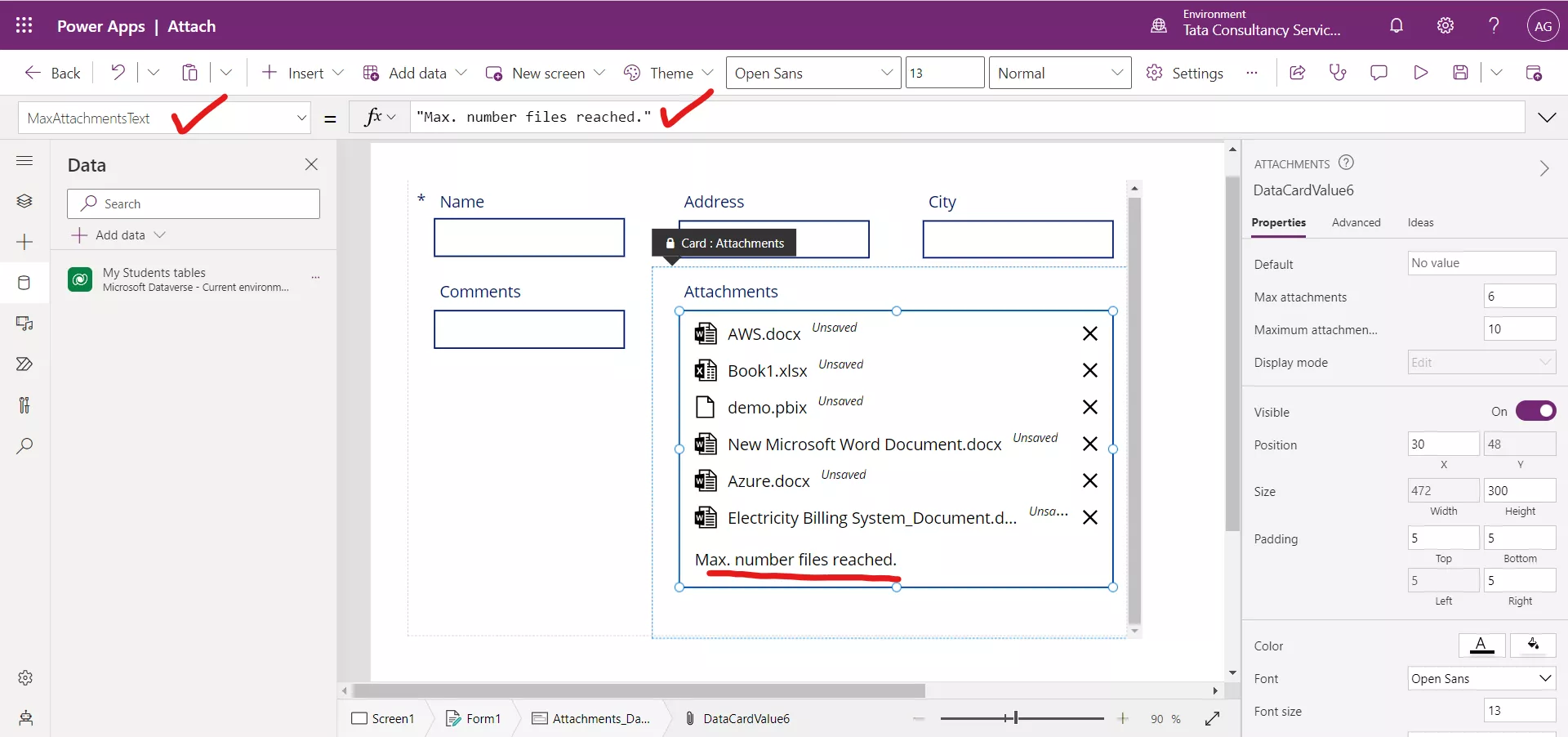
Task: Open the Media panel in the sidebar
Action: point(24,324)
